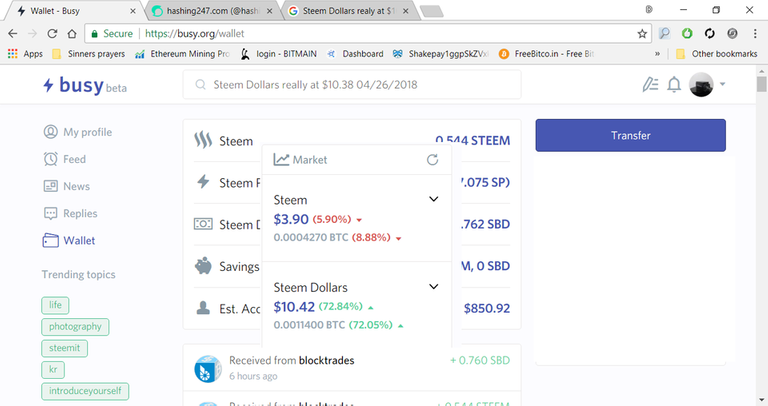The width and height of the screenshot is (768, 406).
Task: Click the green circular extension icon
Action: click(687, 33)
